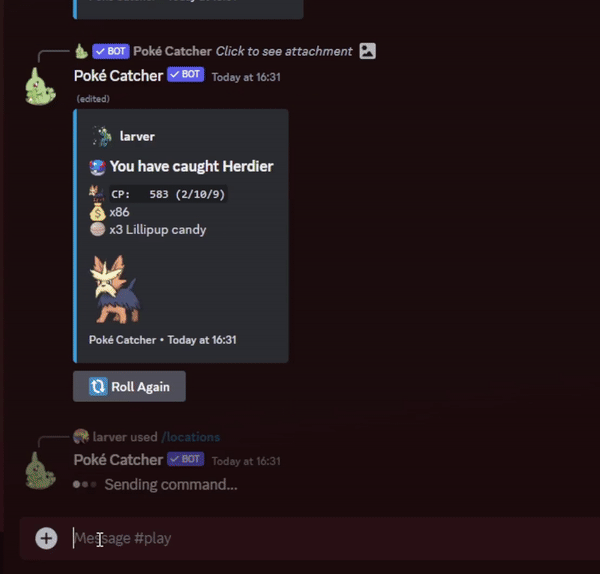This screenshot has height=574, width=600.
Task: Open Poké Catcher username on 16:31 message
Action: pyautogui.click(x=118, y=76)
